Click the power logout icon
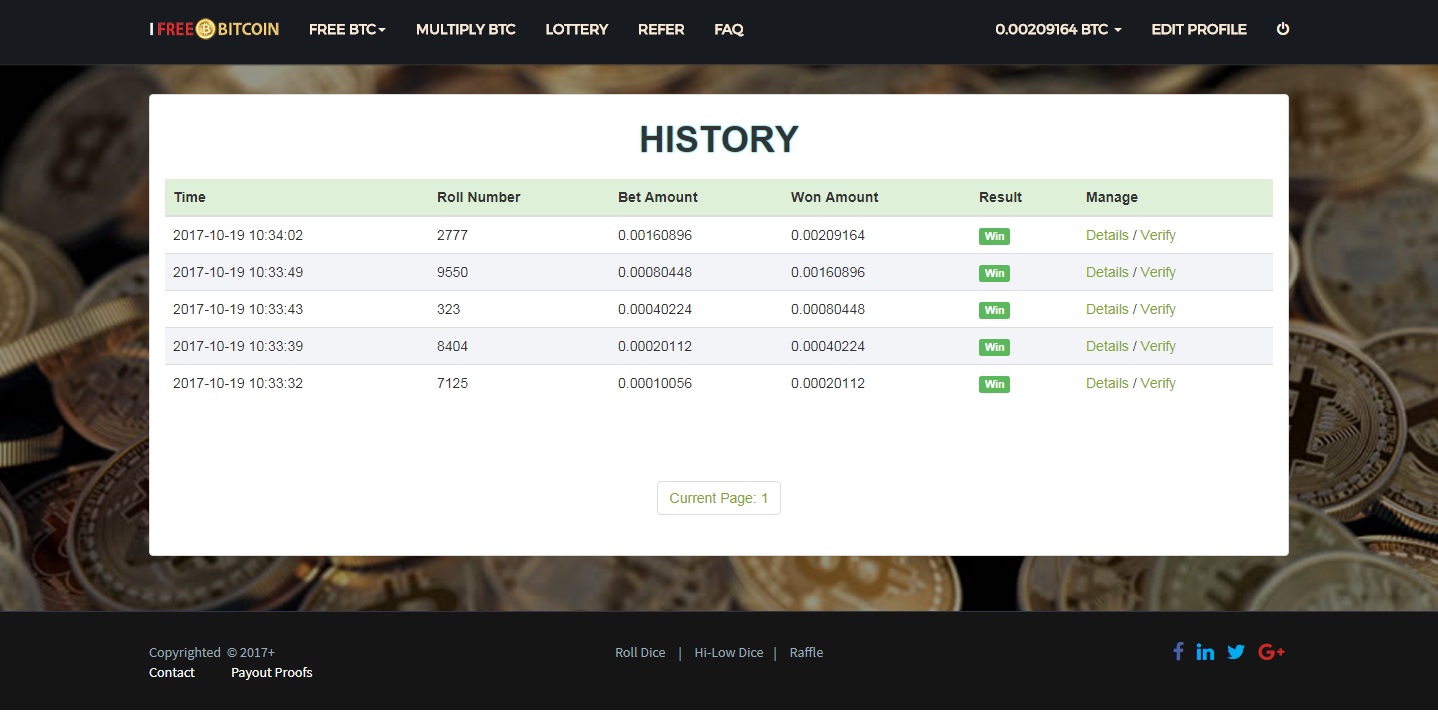 click(x=1283, y=29)
